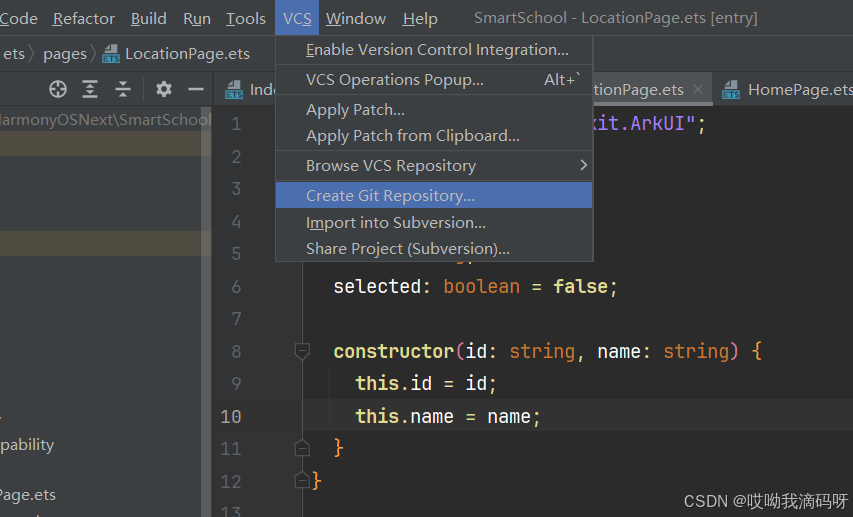Choose Share Project (Subversion)

tap(434, 249)
